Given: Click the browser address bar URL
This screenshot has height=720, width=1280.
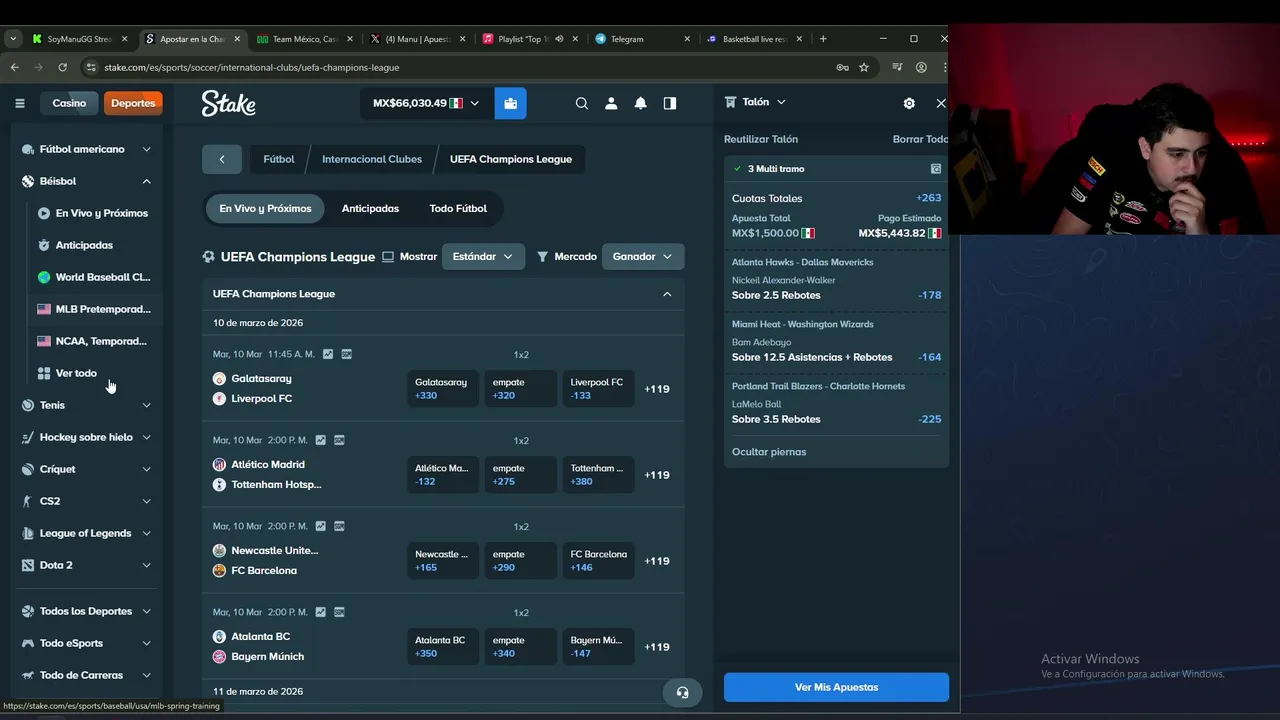Looking at the screenshot, I should click(x=251, y=67).
